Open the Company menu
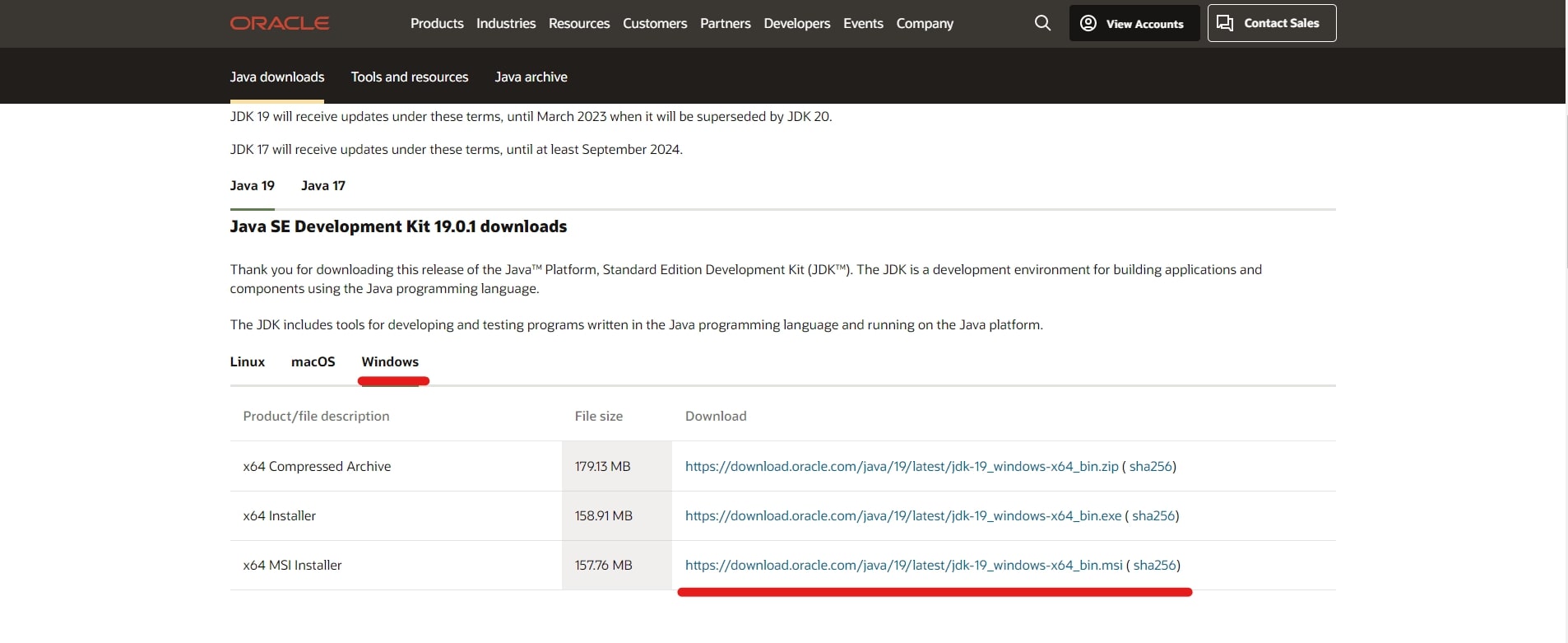This screenshot has height=643, width=1568. click(925, 23)
